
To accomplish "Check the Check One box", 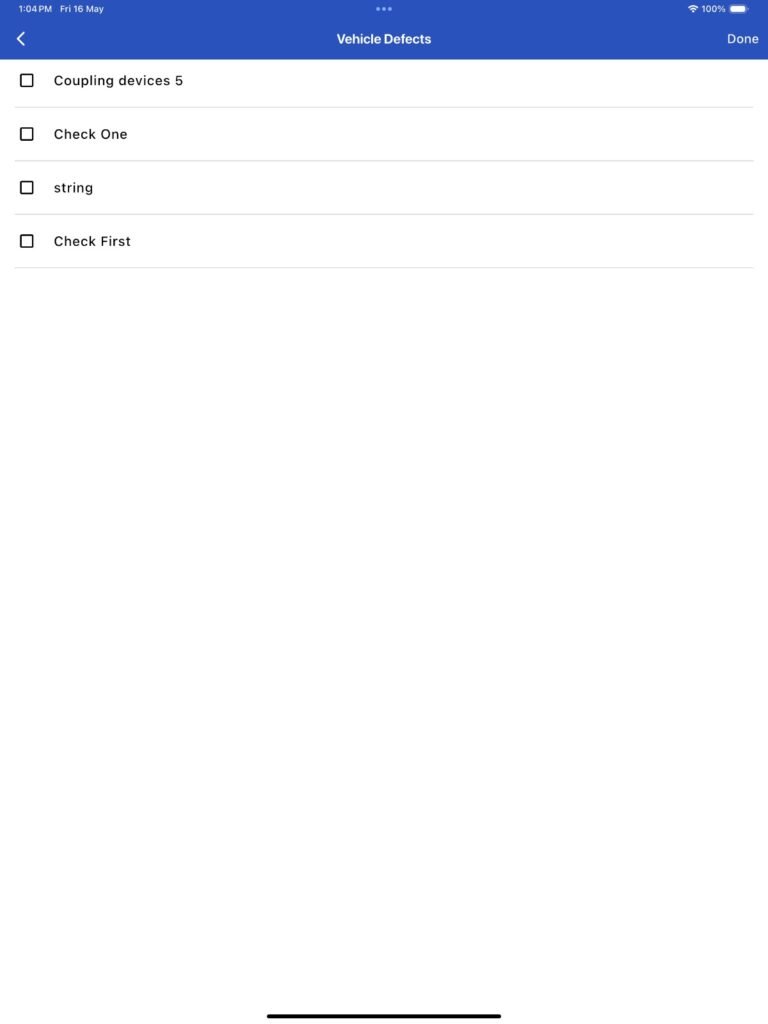I will tap(27, 134).
